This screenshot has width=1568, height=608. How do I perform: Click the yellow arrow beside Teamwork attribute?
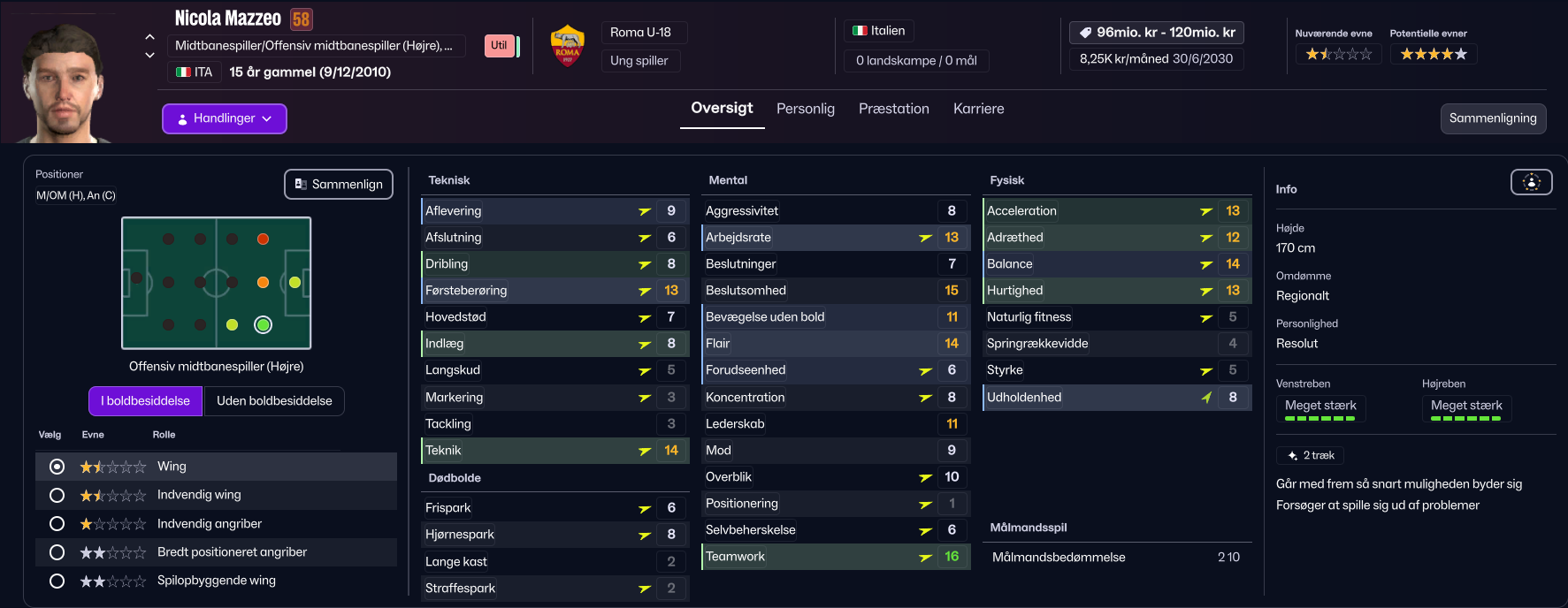pyautogui.click(x=925, y=557)
